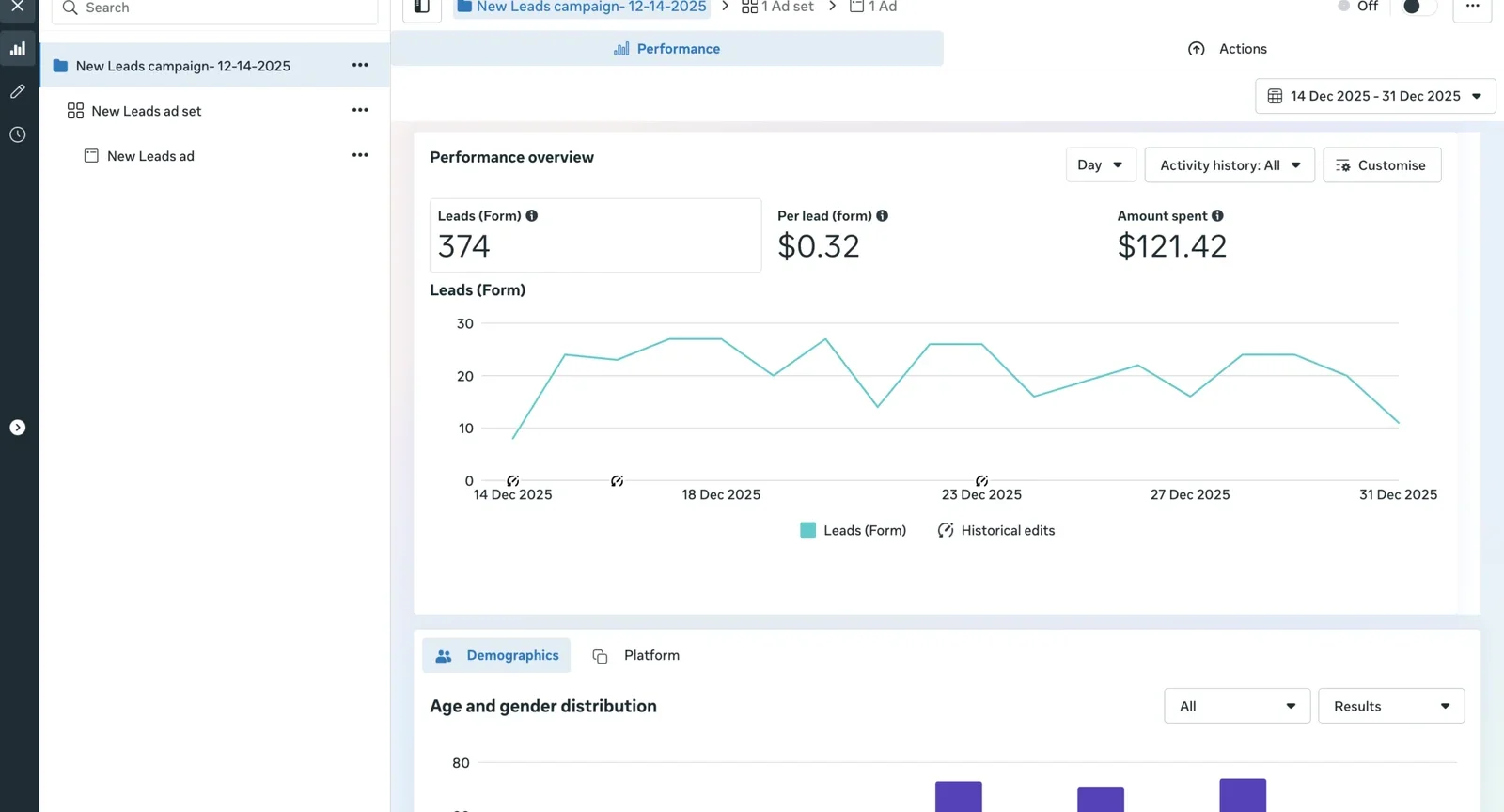Open the Day granularity dropdown
The image size is (1504, 812).
click(1100, 165)
